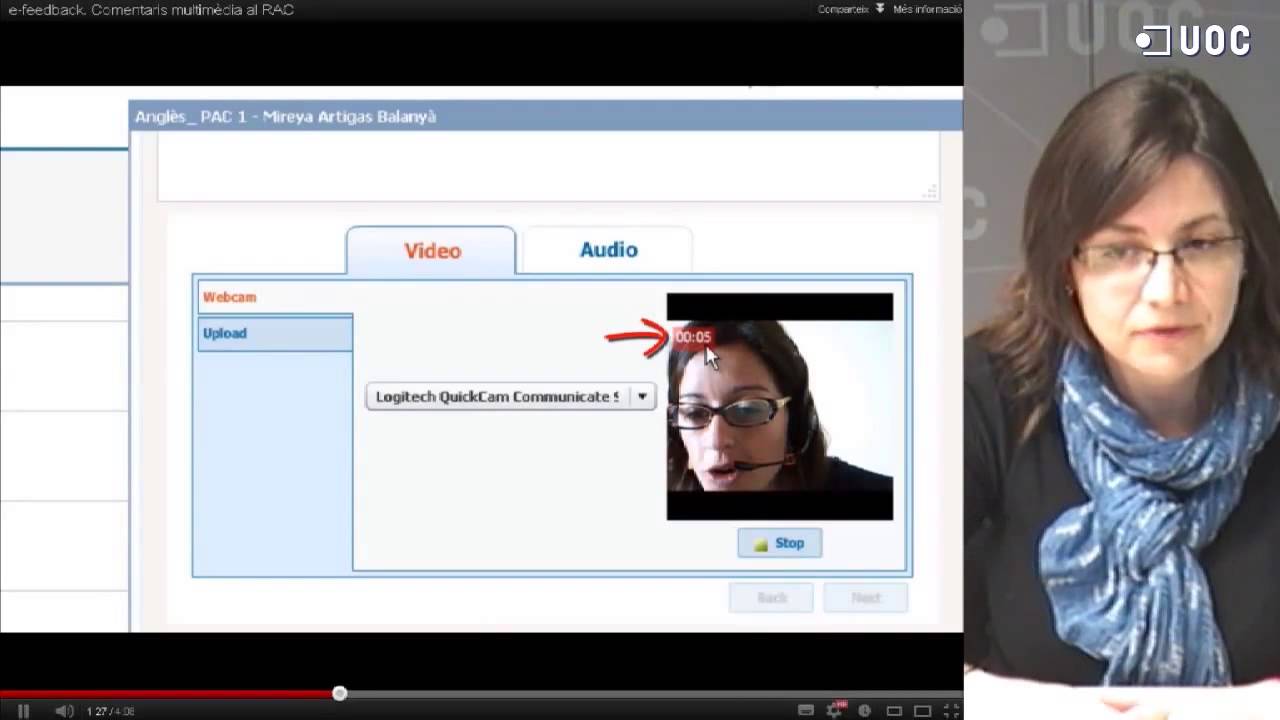Click the text area resize grip
Viewport: 1280px width, 720px height.
pyautogui.click(x=931, y=191)
